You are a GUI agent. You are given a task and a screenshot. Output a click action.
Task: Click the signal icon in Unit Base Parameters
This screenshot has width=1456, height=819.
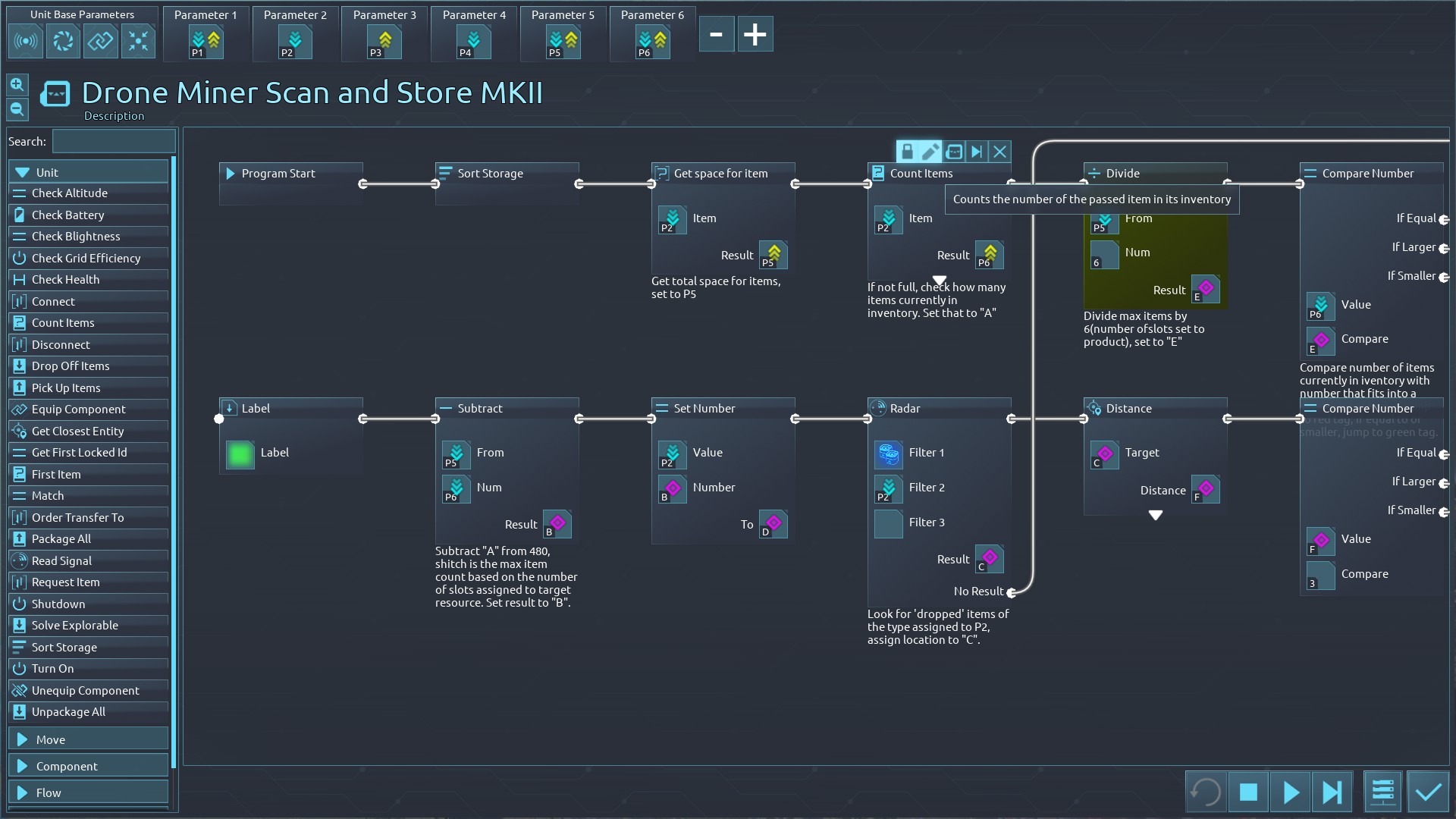click(26, 41)
